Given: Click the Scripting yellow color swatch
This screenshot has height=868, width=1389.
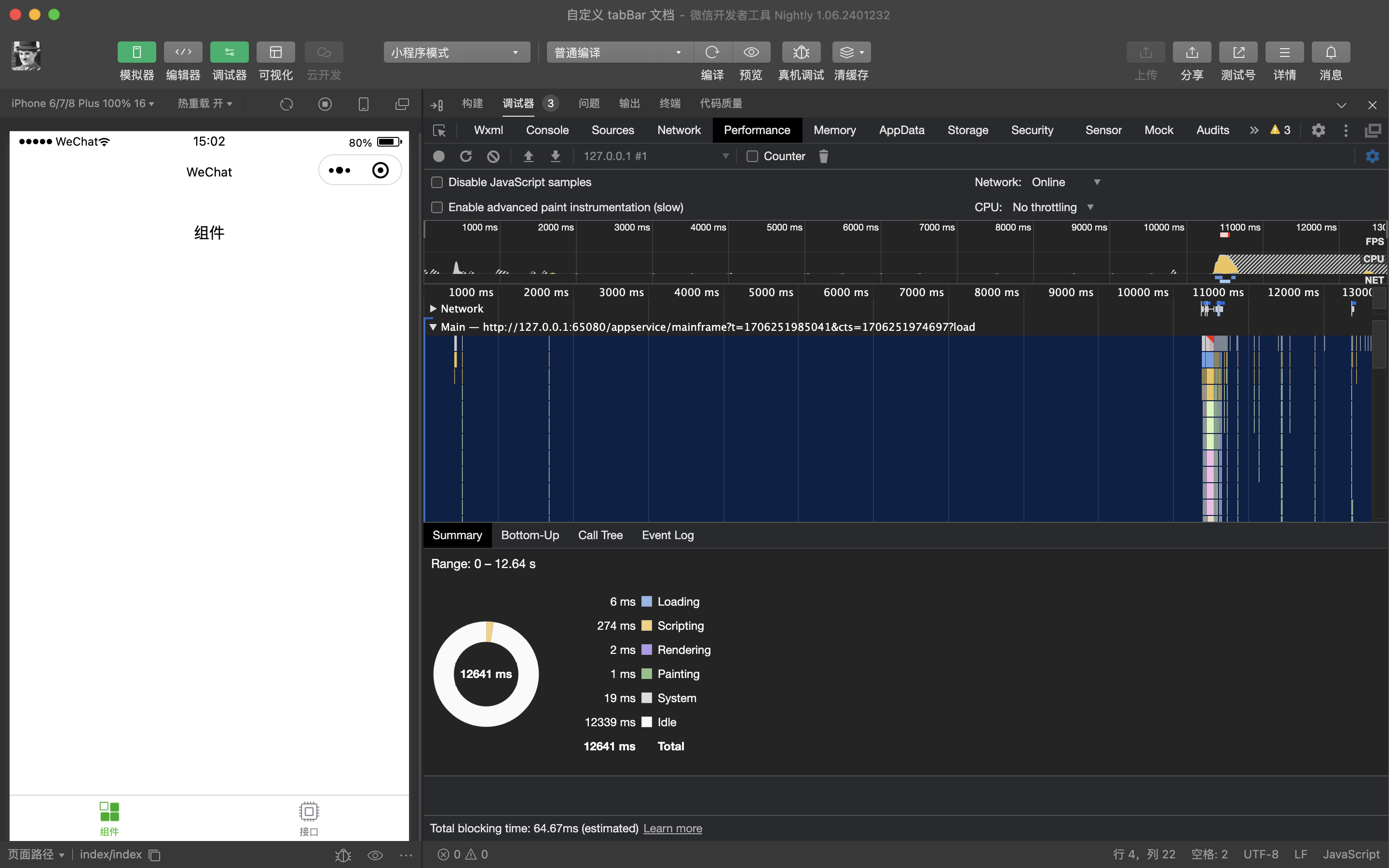Looking at the screenshot, I should coord(646,626).
